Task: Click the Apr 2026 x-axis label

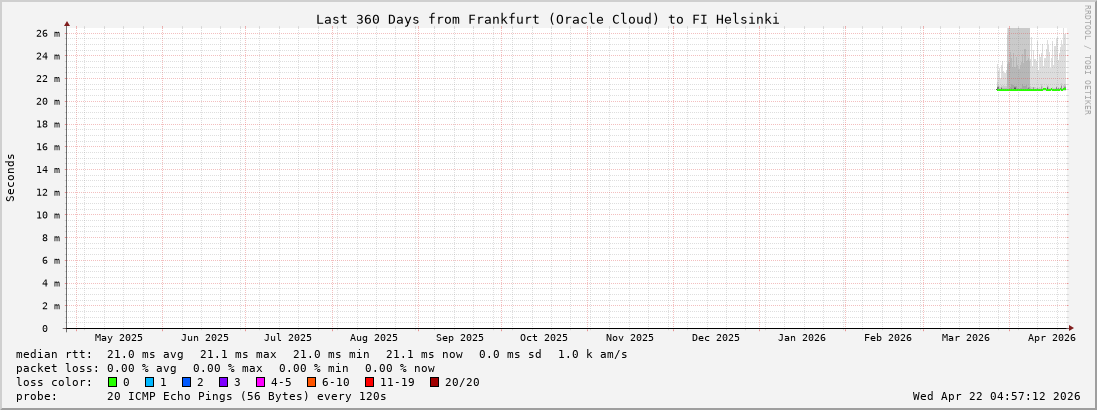Action: click(1051, 338)
